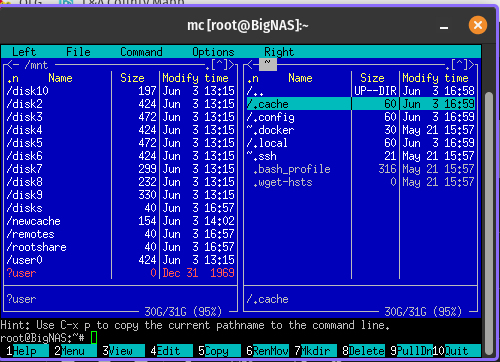Sort right panel by Name column

(x=300, y=78)
